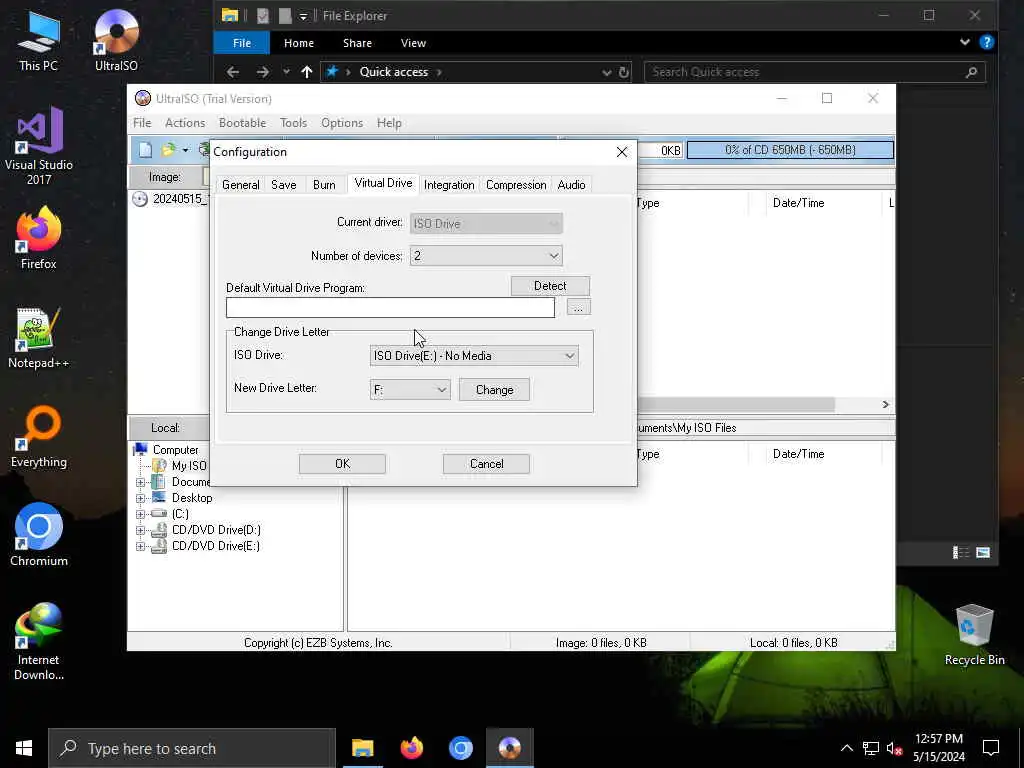The width and height of the screenshot is (1024, 768).
Task: Click Cancel in Configuration dialog
Action: click(487, 464)
